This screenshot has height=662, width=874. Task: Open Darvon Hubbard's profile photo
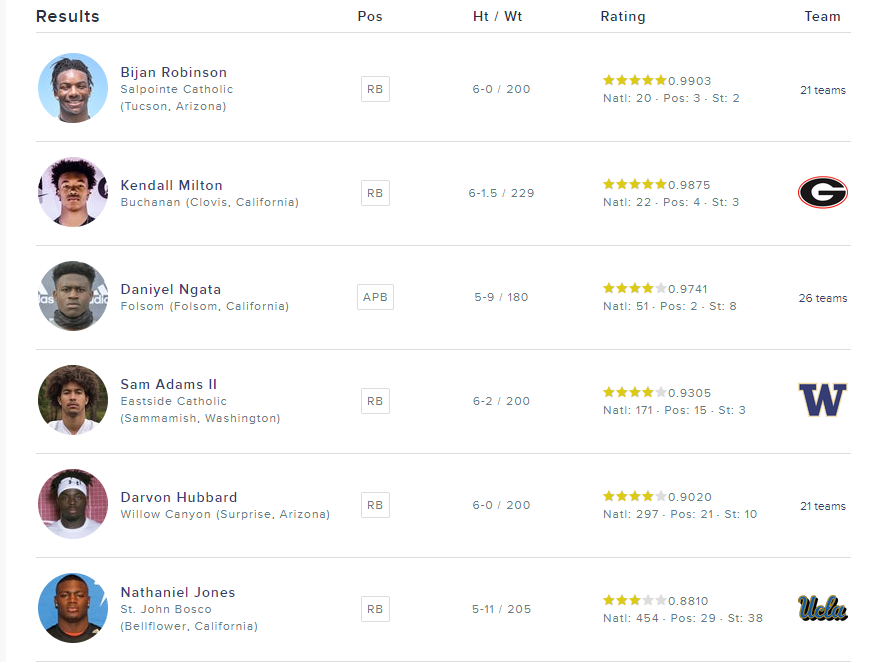pos(73,504)
